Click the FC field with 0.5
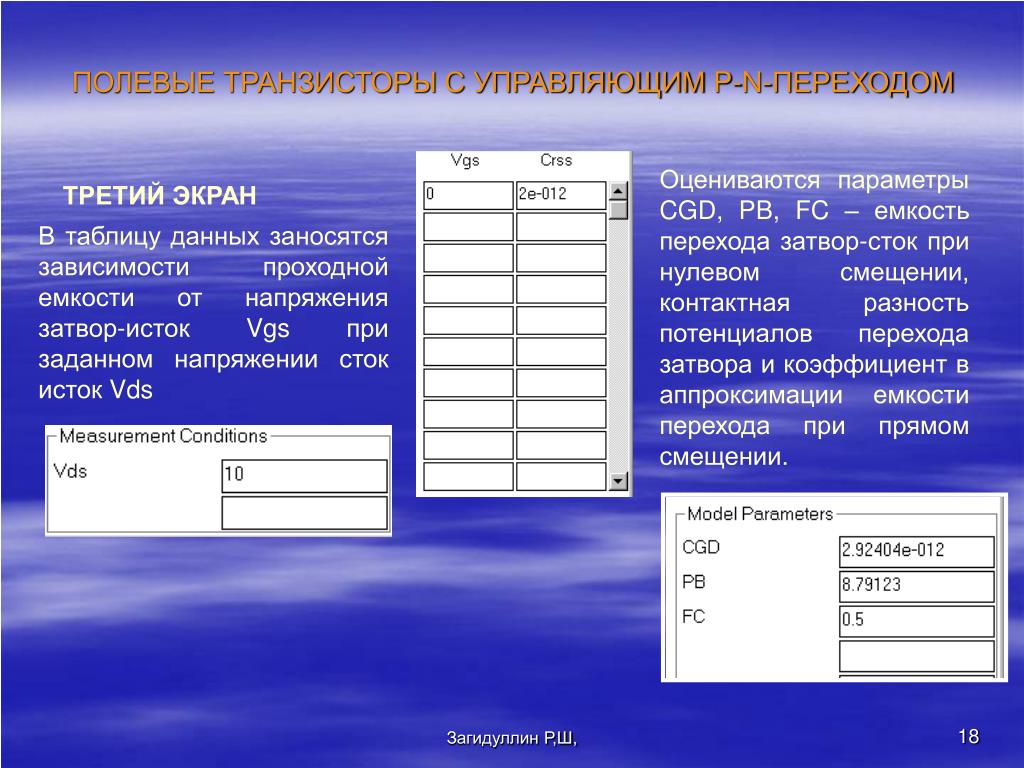Image resolution: width=1024 pixels, height=768 pixels. 917,620
